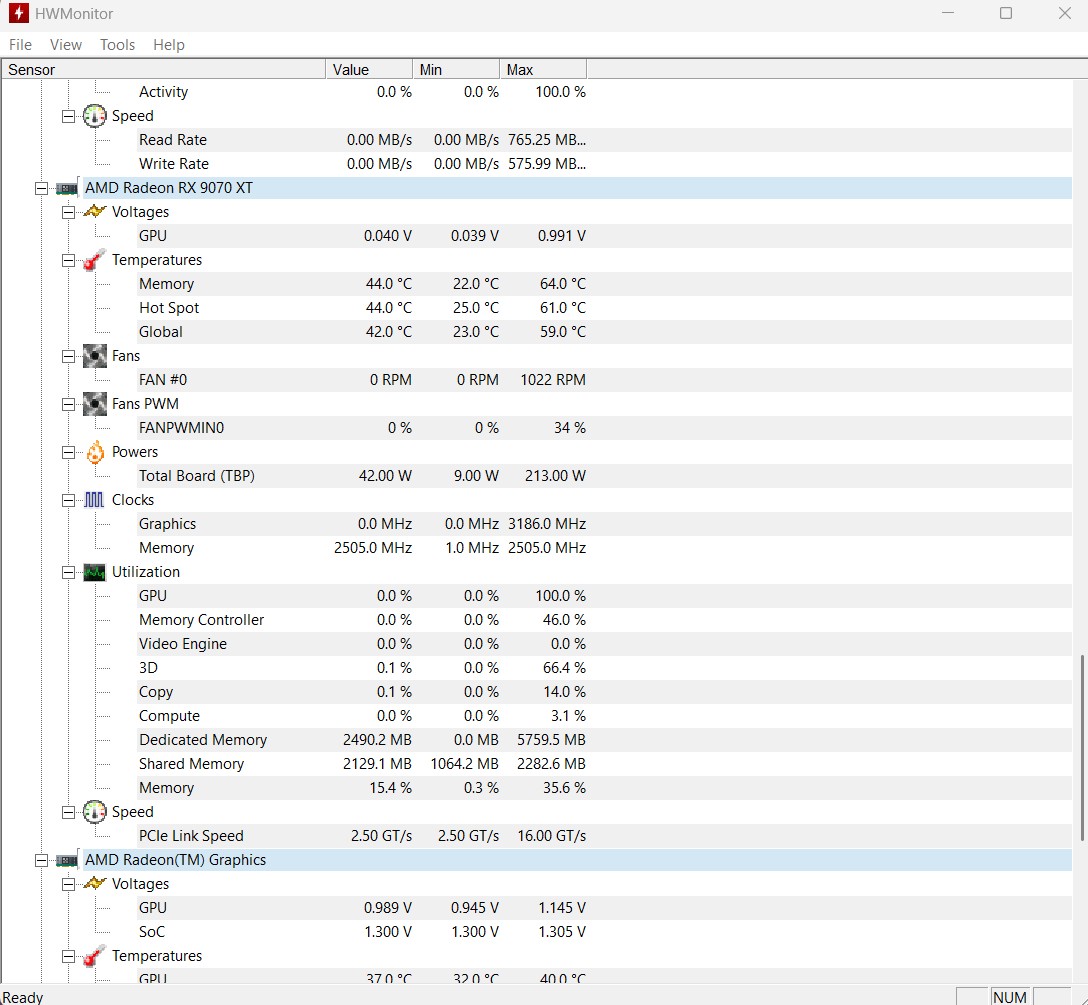Select the Graphics clock row
1088x1005 pixels.
pos(604,524)
